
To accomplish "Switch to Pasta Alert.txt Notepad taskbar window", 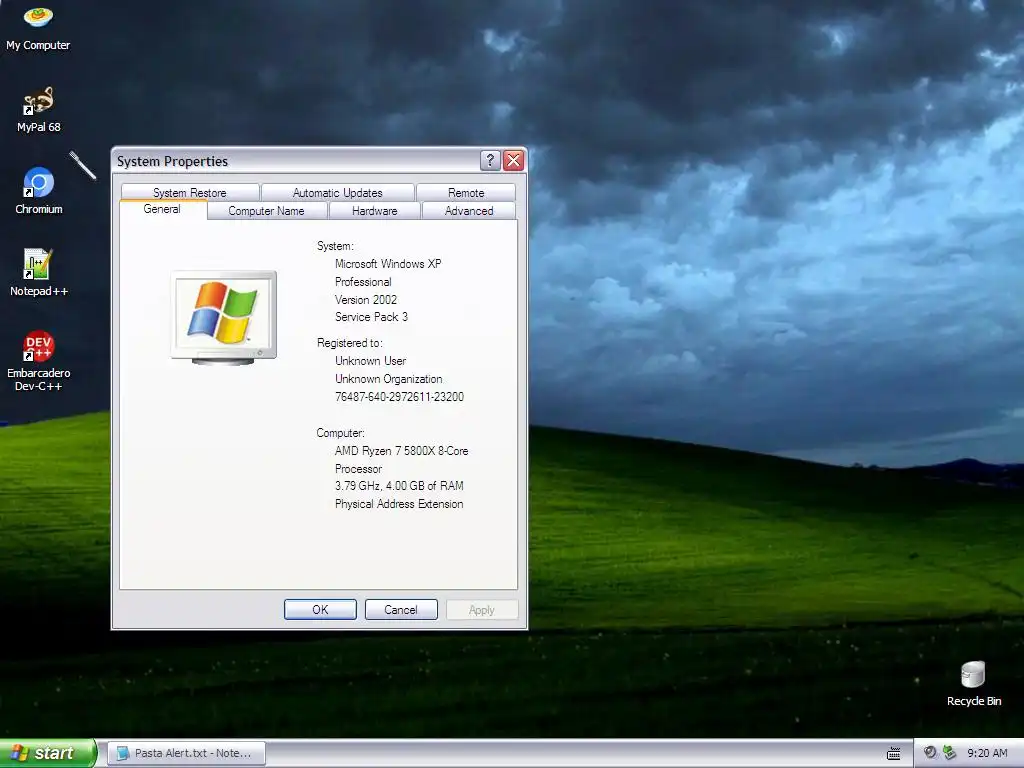I will coord(186,753).
